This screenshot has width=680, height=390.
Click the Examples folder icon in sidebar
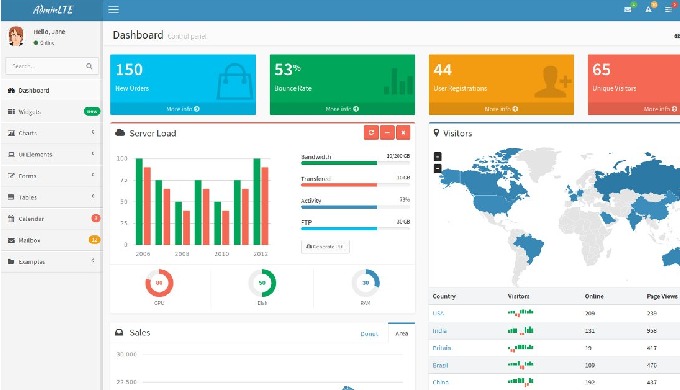[x=11, y=262]
